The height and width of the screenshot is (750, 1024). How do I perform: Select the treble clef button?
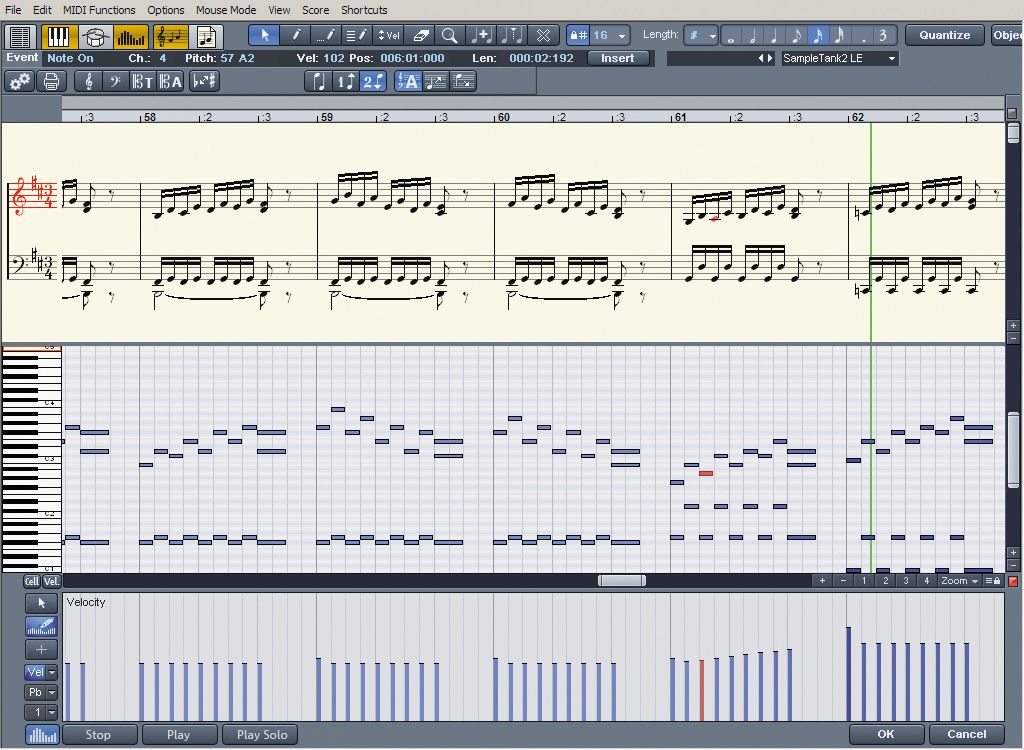pos(89,82)
